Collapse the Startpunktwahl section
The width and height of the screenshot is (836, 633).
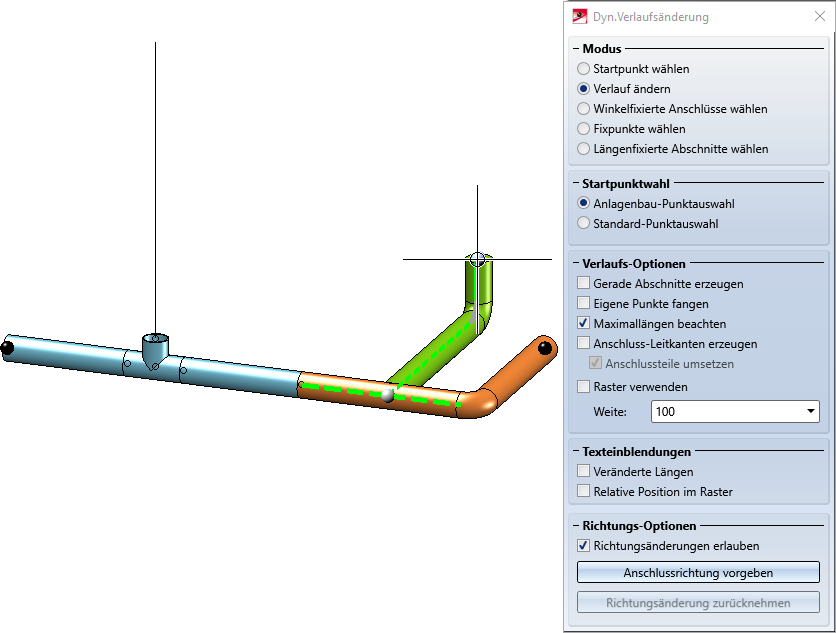576,183
